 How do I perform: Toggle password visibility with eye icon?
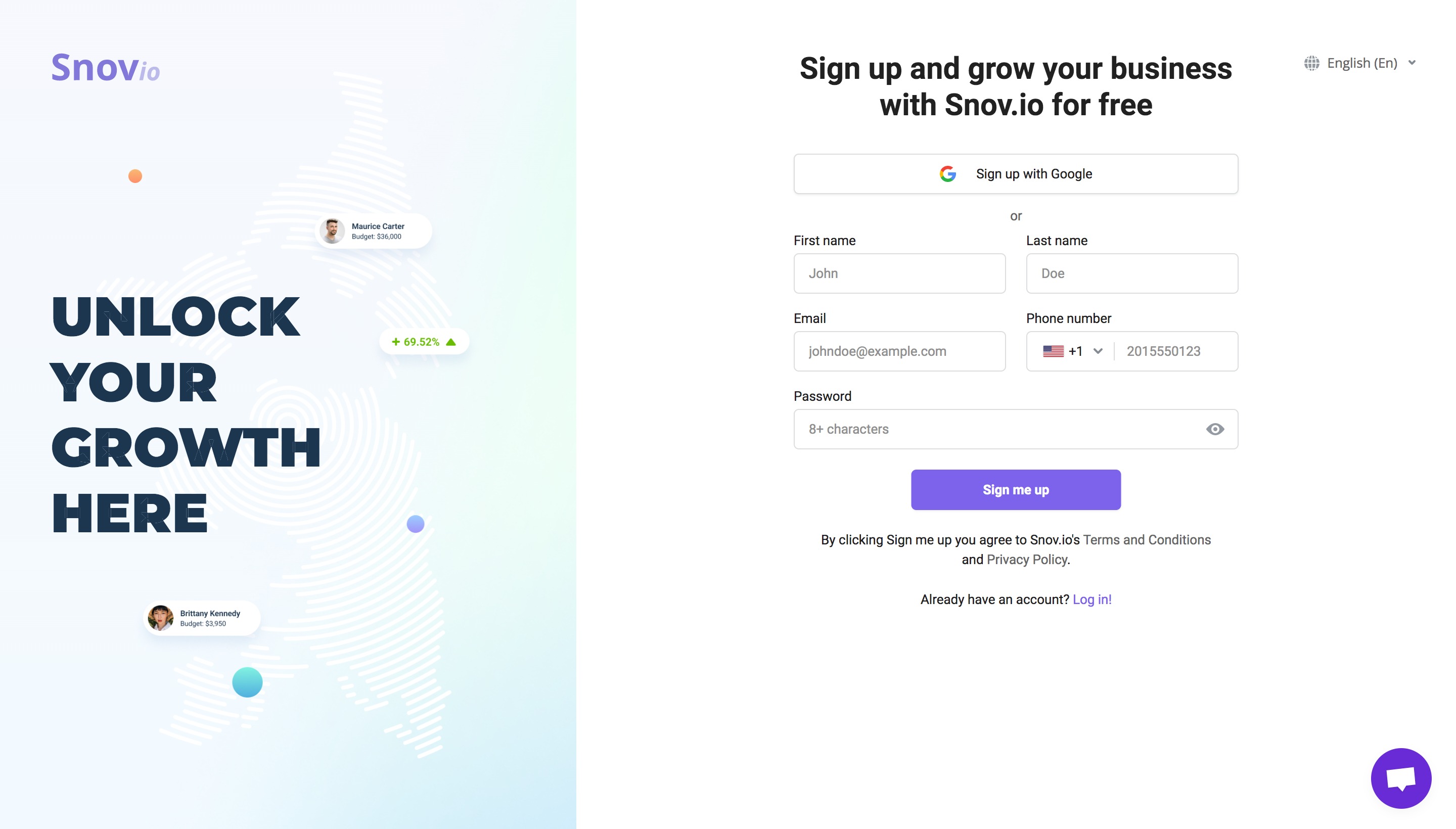click(1214, 429)
